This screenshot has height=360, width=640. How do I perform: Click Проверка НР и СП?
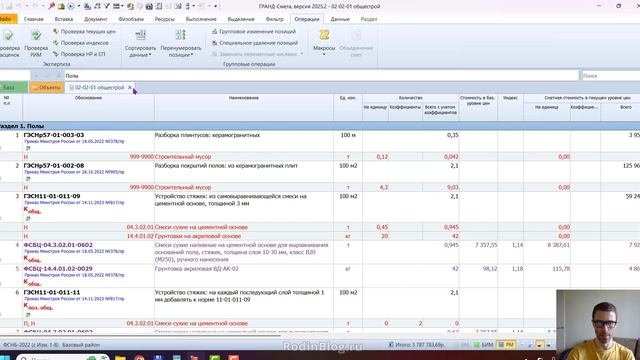pyautogui.click(x=79, y=54)
